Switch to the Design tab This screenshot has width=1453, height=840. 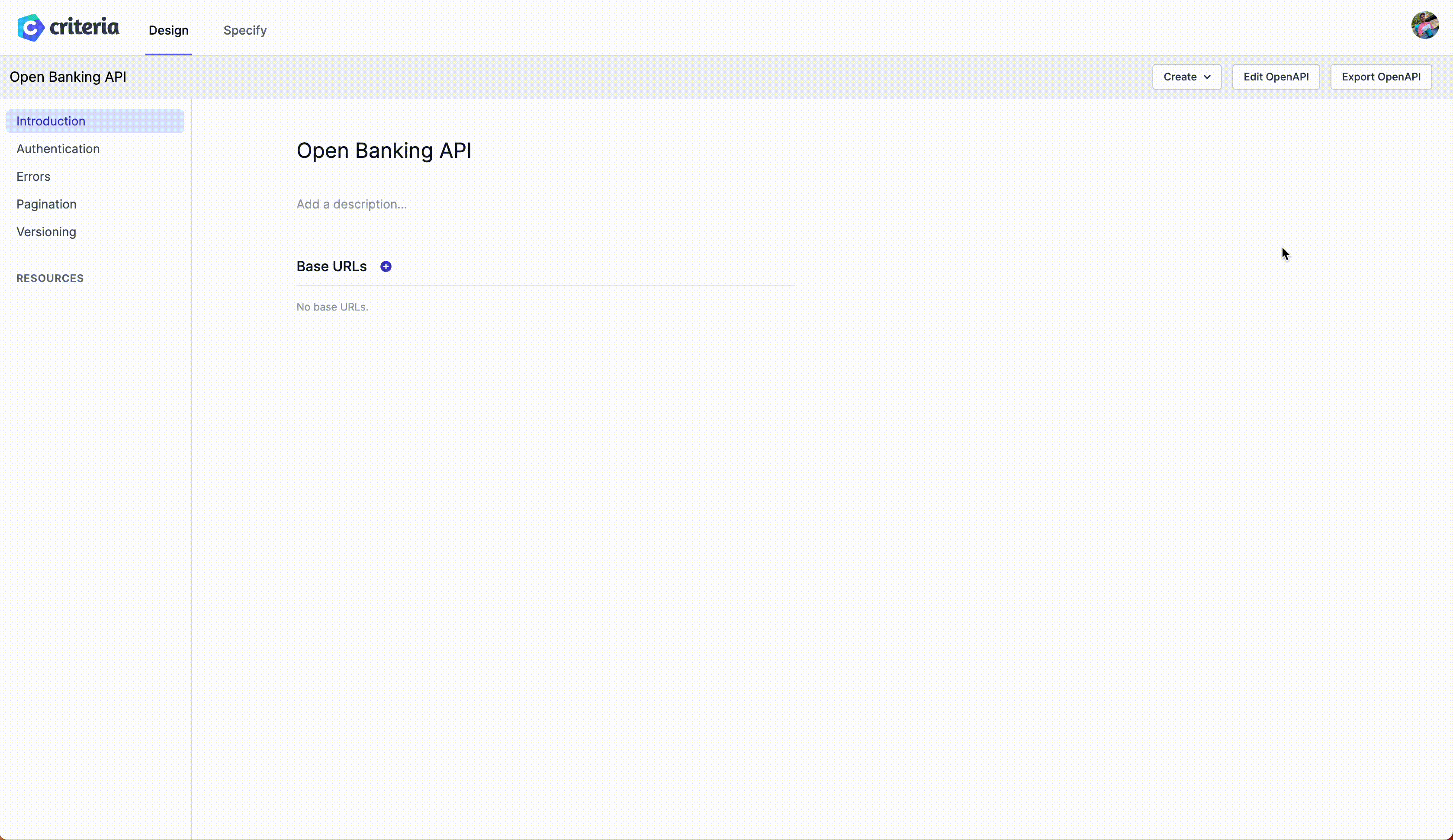[x=168, y=30]
